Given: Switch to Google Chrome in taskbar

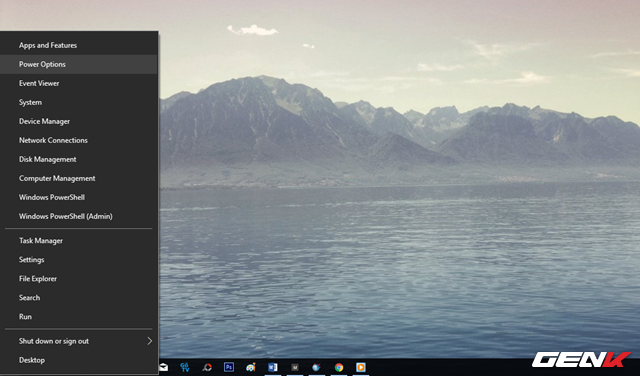Looking at the screenshot, I should [339, 367].
